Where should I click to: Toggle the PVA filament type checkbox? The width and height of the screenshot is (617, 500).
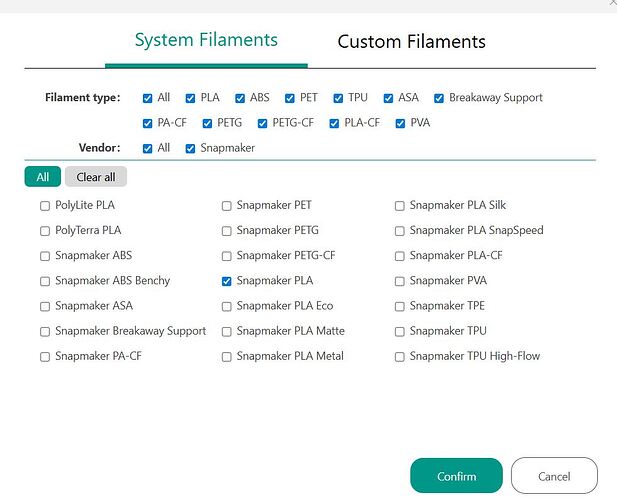tap(401, 123)
